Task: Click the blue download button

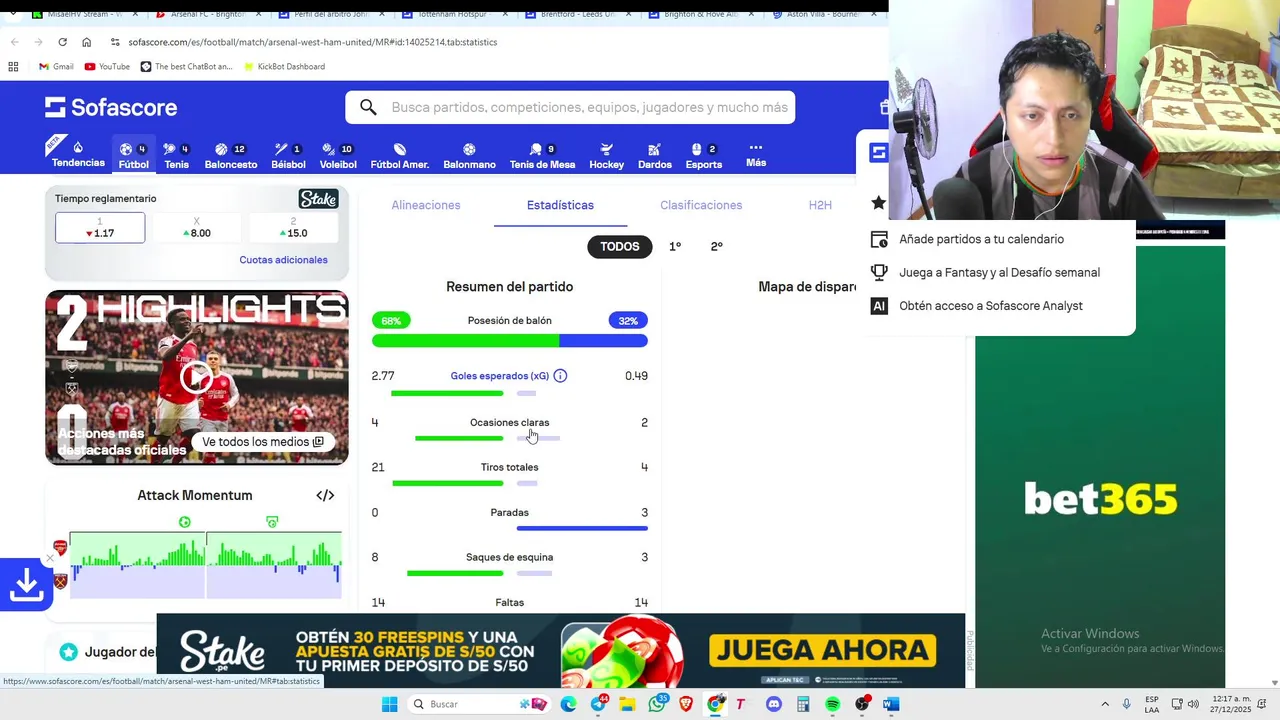Action: tap(26, 585)
